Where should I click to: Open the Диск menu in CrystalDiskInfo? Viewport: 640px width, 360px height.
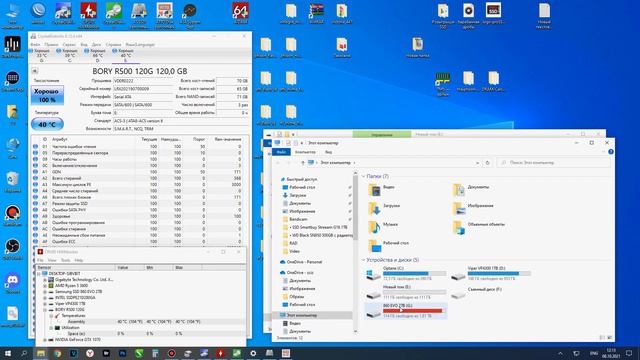pos(96,44)
